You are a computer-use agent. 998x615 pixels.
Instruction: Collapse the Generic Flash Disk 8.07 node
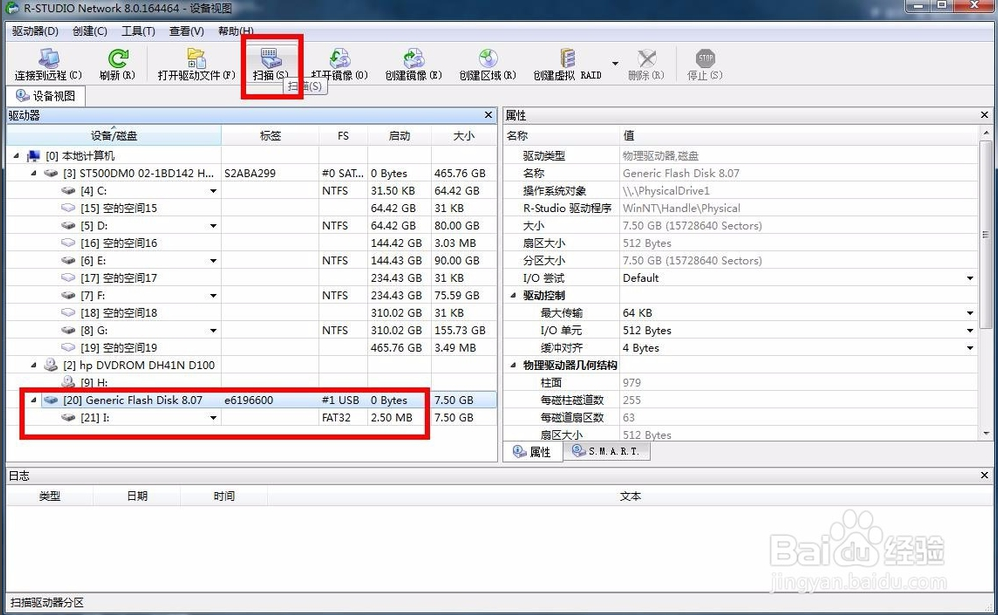click(x=34, y=400)
